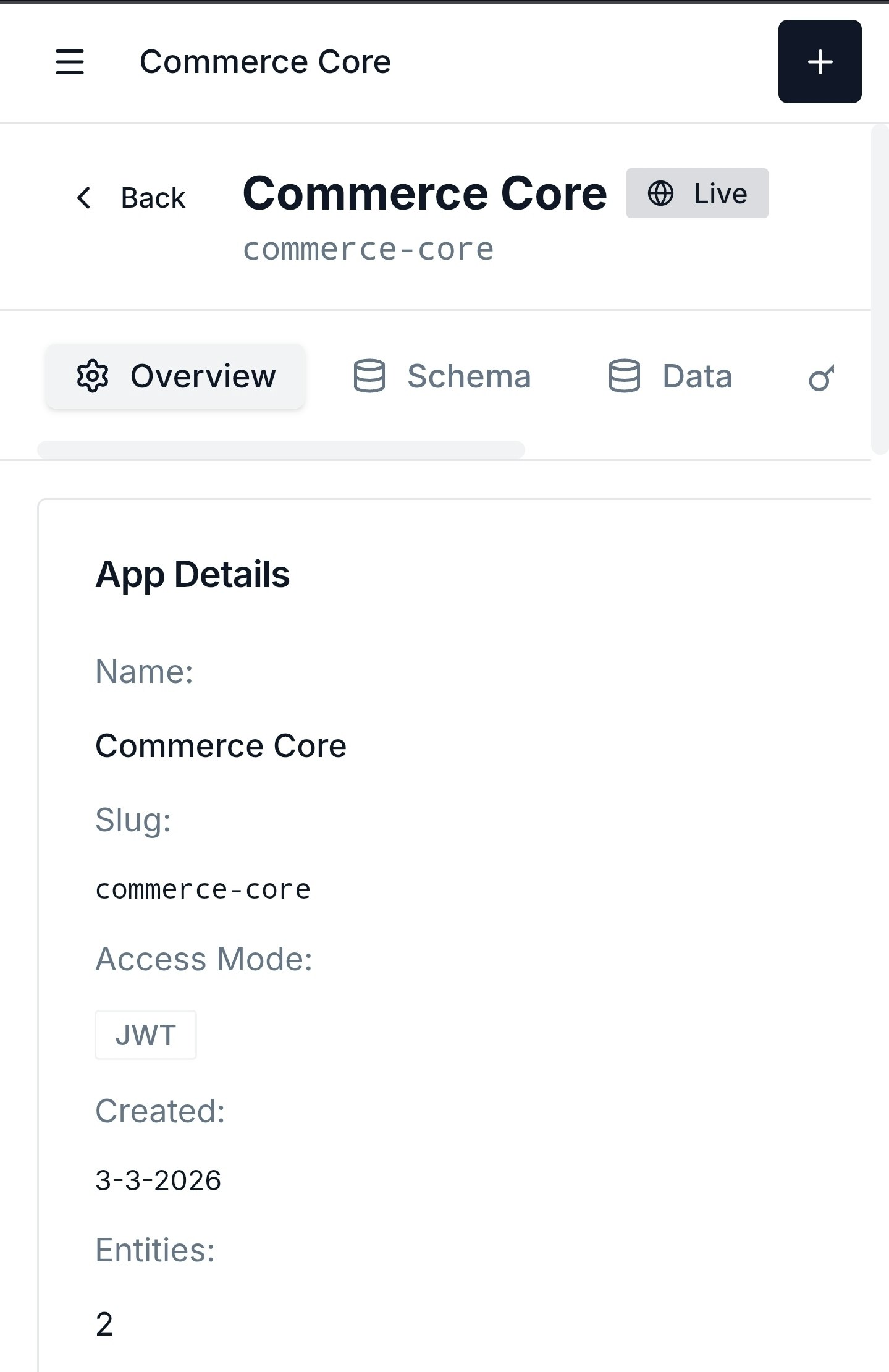This screenshot has width=889, height=1372.
Task: Click the Back link
Action: point(152,198)
